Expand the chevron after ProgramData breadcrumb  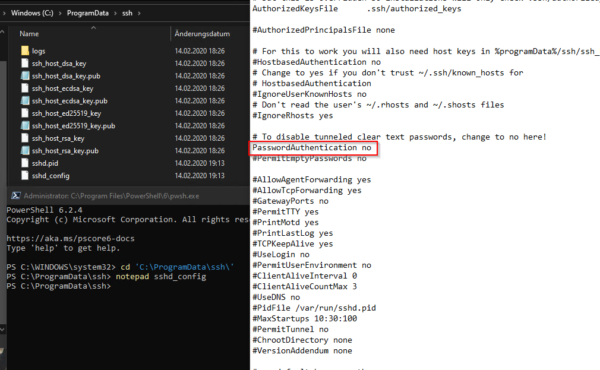[x=115, y=13]
